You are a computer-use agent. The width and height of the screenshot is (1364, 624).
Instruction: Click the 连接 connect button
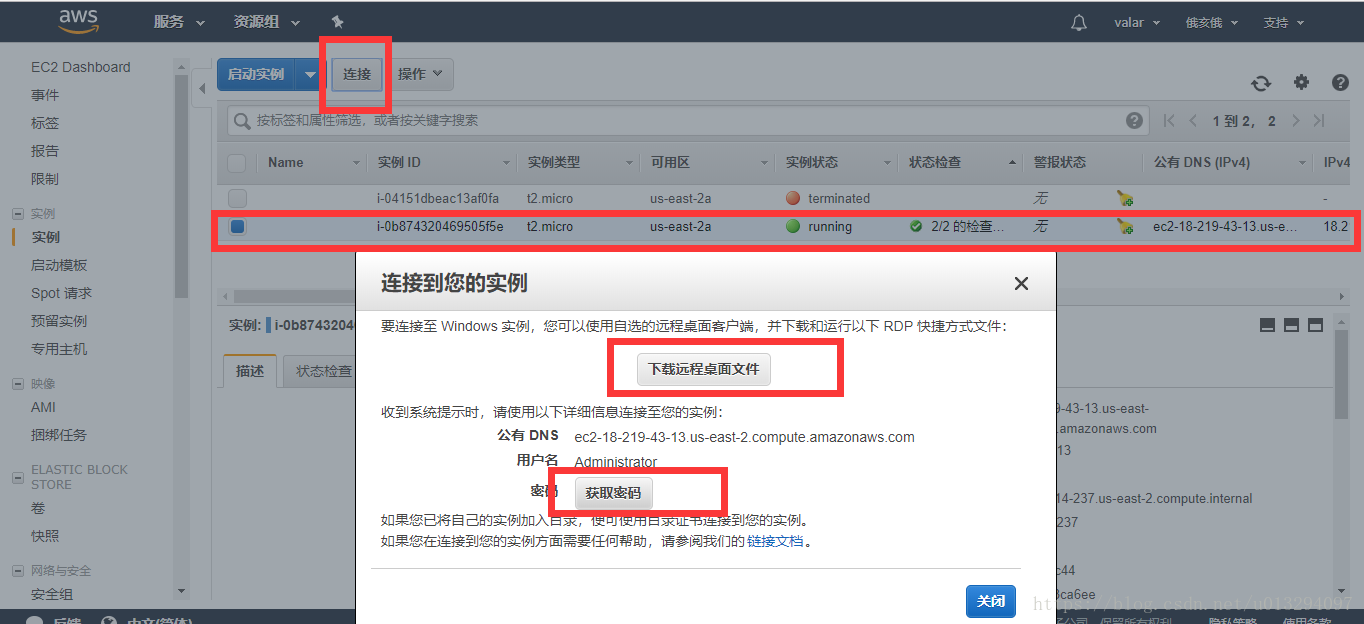[357, 74]
